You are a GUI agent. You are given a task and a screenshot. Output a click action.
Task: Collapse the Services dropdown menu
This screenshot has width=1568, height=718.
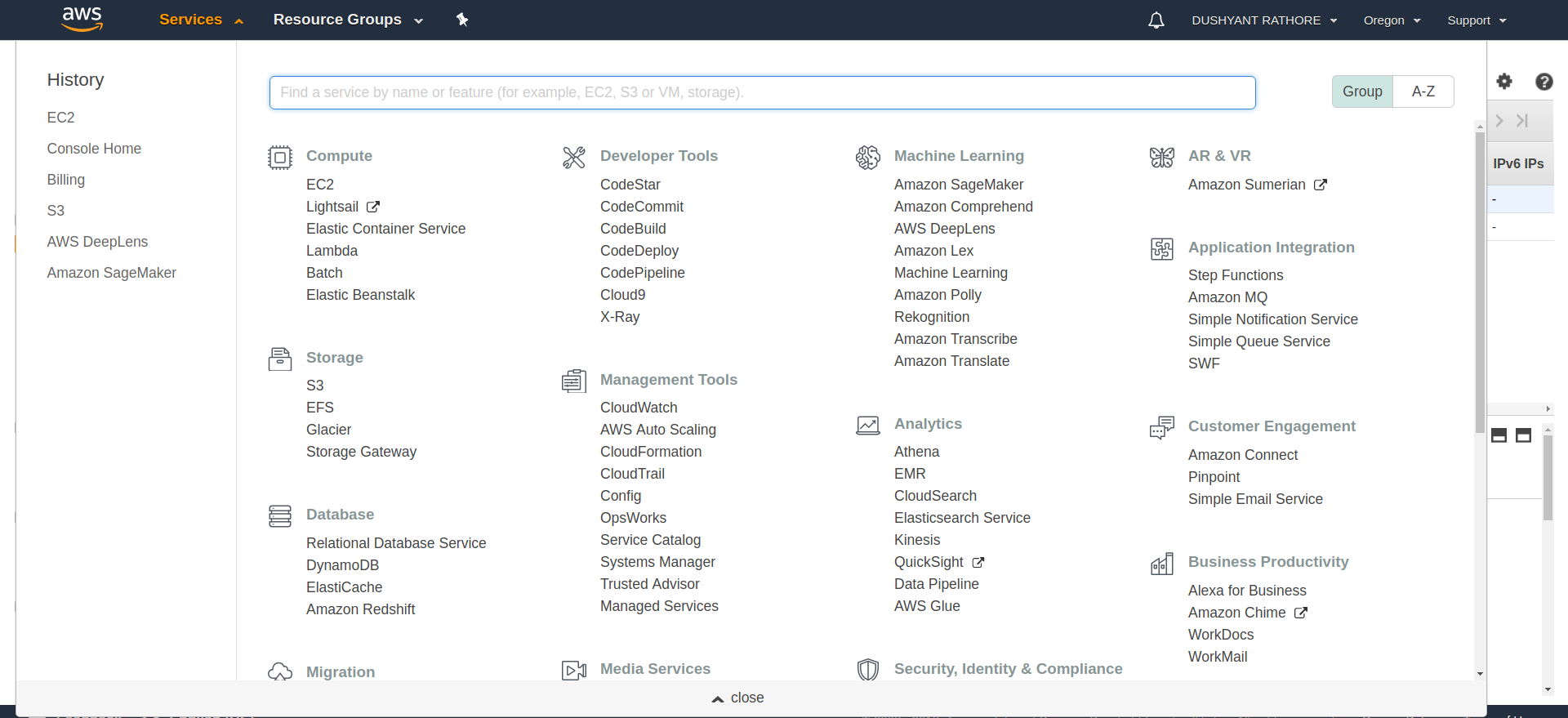(x=201, y=20)
